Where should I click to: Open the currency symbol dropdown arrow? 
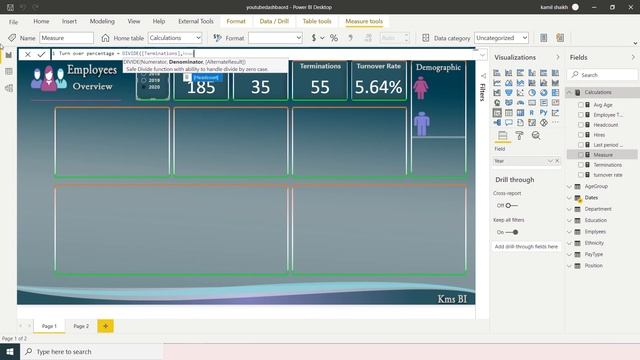tap(322, 38)
